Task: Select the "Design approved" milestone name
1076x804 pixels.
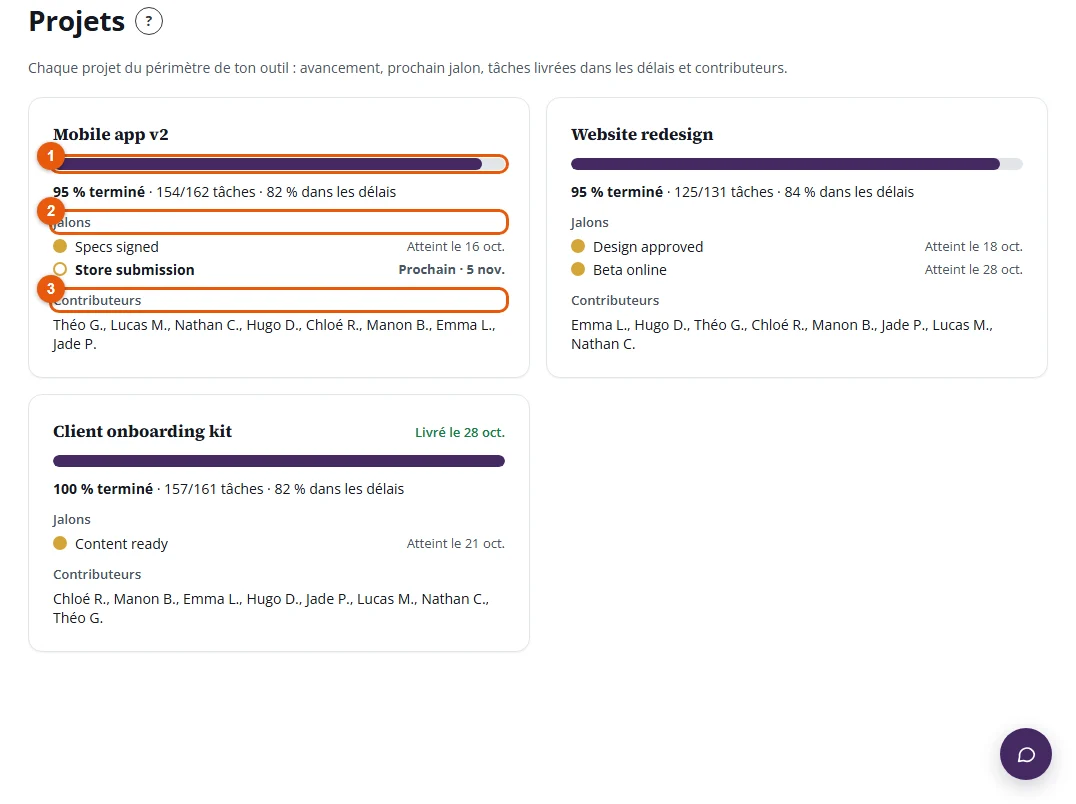Action: [x=648, y=247]
